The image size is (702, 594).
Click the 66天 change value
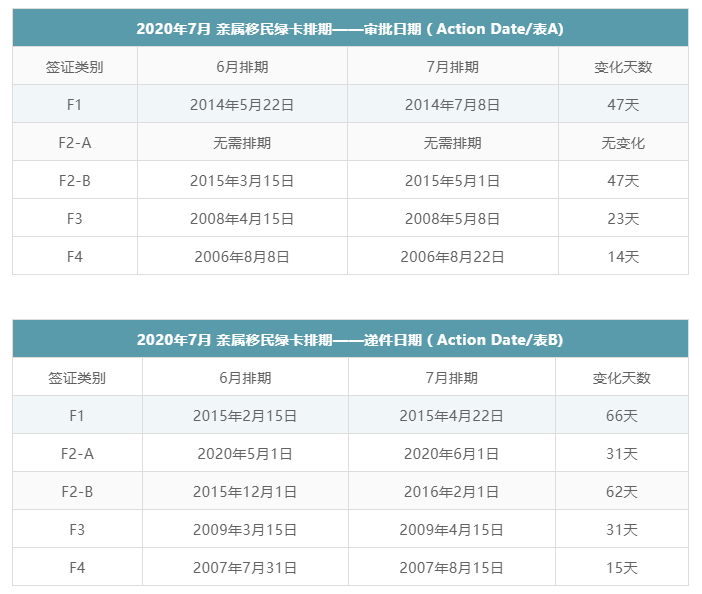point(621,415)
